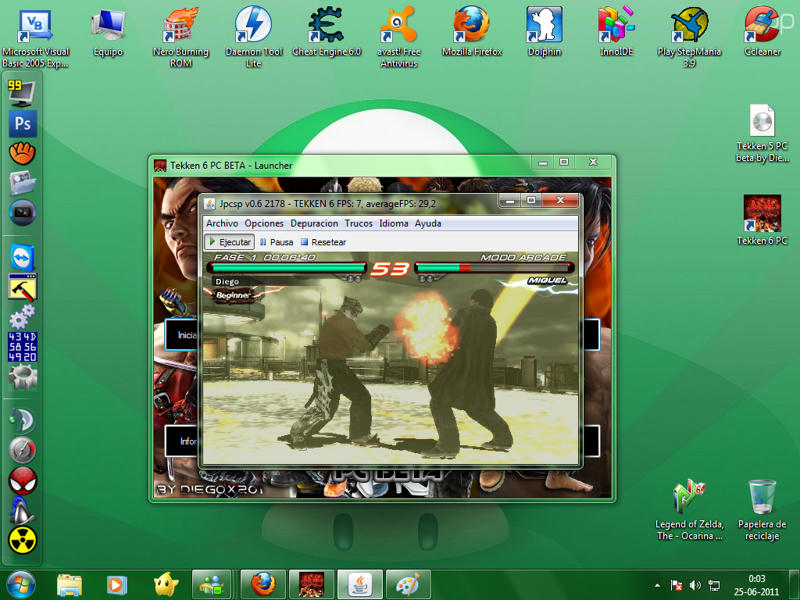Launch Cheat Engine 6.0 desktop shortcut
This screenshot has height=600, width=800.
[327, 32]
